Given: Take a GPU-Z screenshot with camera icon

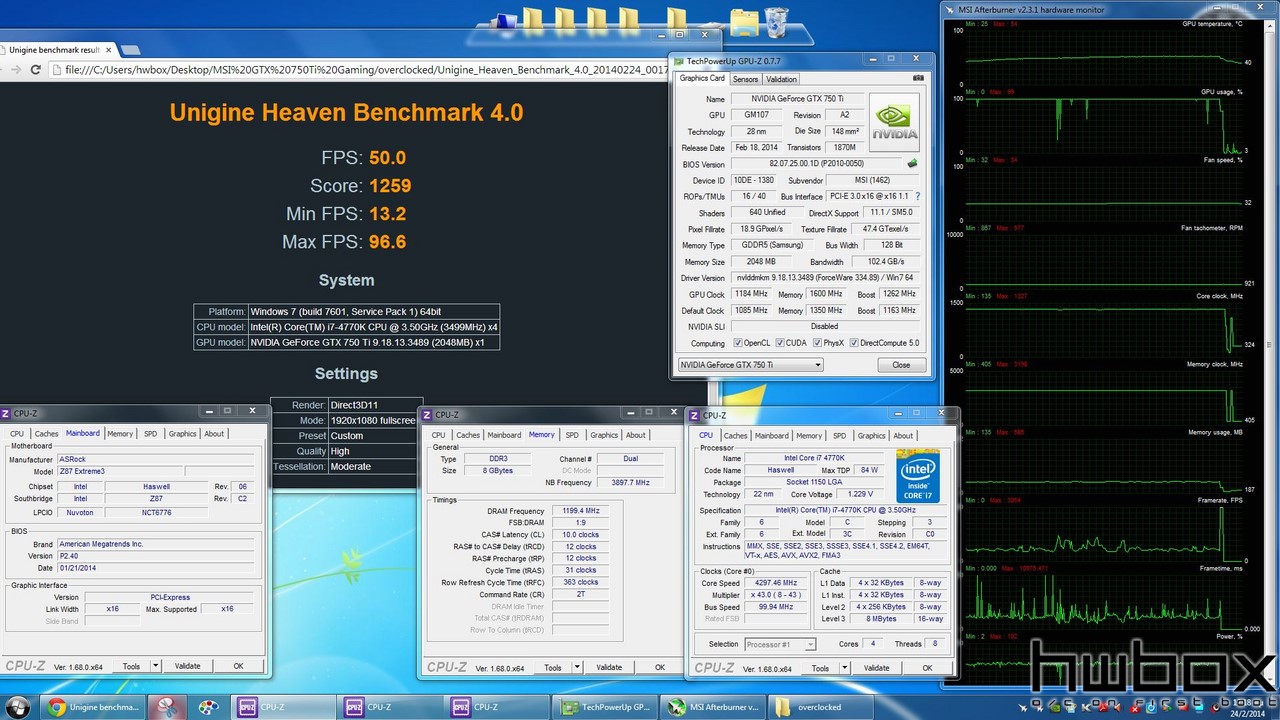Looking at the screenshot, I should (918, 78).
